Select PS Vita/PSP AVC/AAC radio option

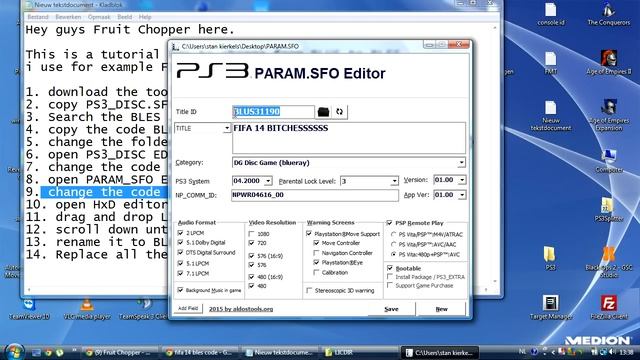393,244
